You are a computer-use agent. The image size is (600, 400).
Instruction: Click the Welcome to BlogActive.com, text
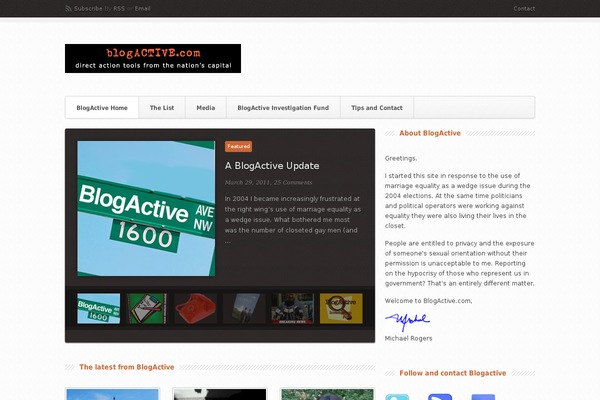(428, 301)
